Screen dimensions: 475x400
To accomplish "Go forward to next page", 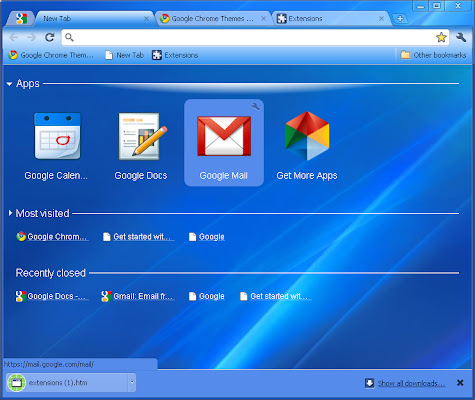I will coord(32,37).
